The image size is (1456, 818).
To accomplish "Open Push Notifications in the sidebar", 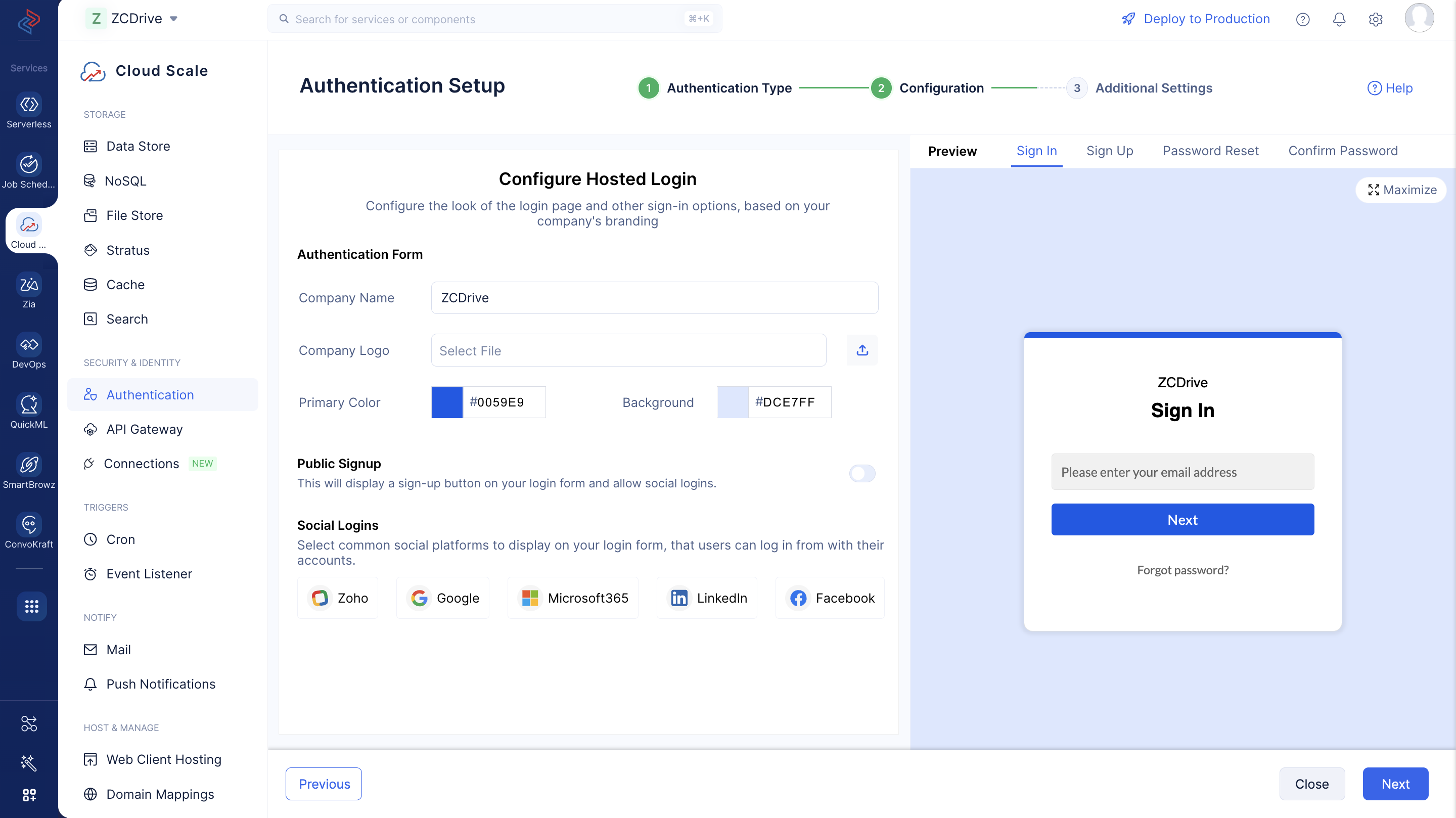I will coord(162,684).
